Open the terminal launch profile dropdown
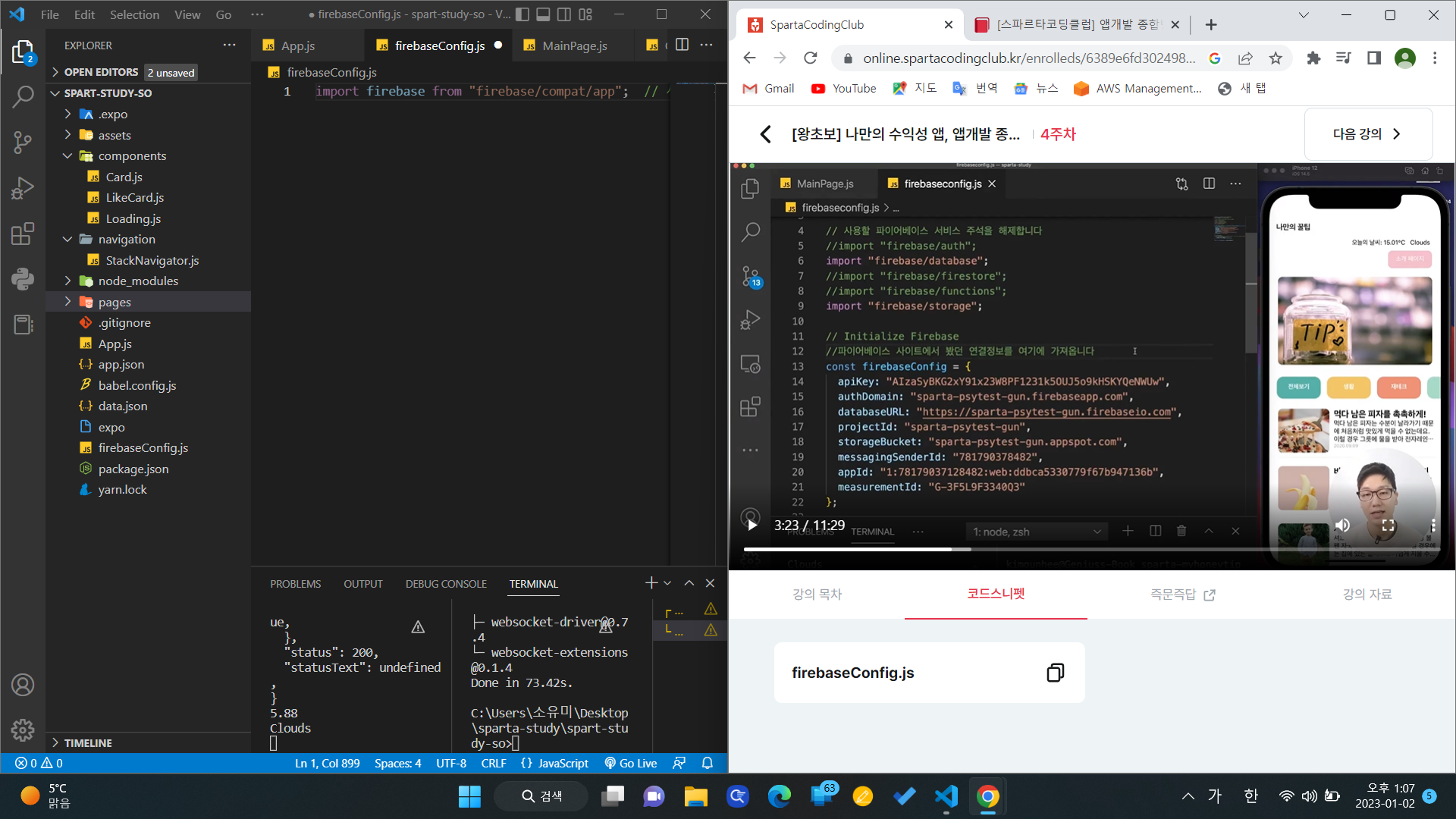The width and height of the screenshot is (1456, 819). pyautogui.click(x=667, y=582)
